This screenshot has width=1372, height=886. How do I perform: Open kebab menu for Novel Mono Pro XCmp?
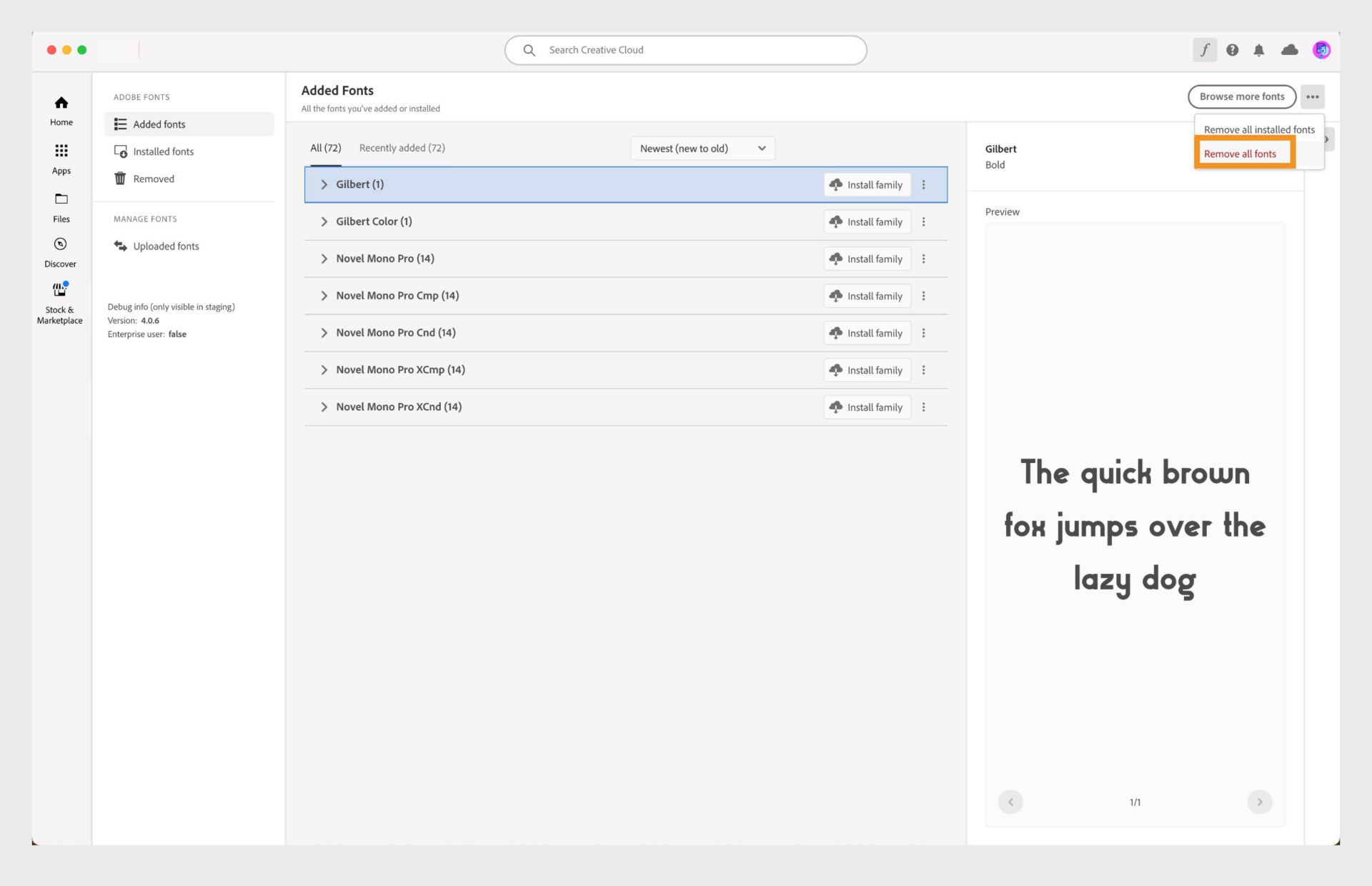[924, 370]
